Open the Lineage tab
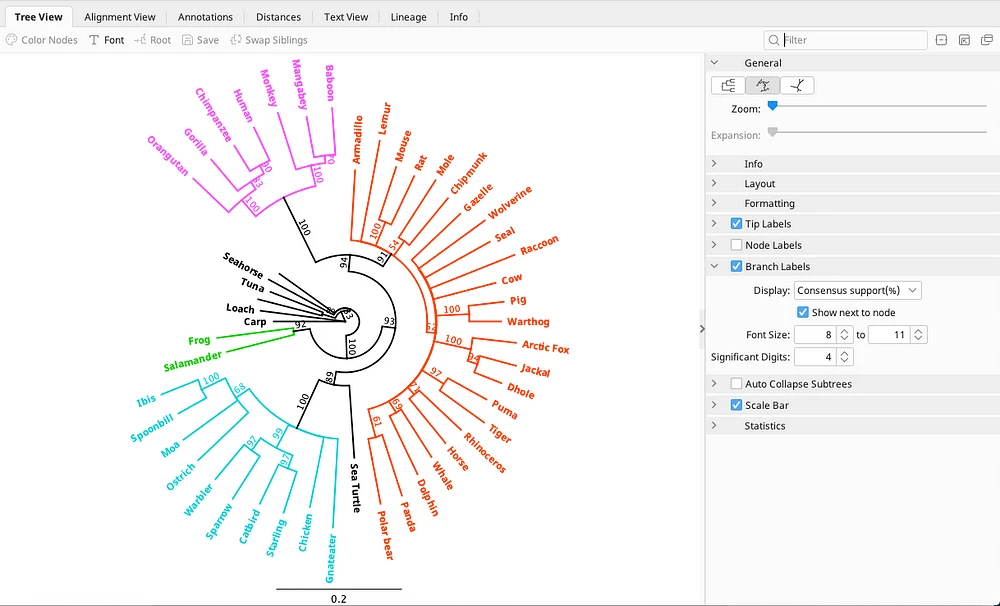Screen dimensions: 1000x606 click(x=408, y=17)
